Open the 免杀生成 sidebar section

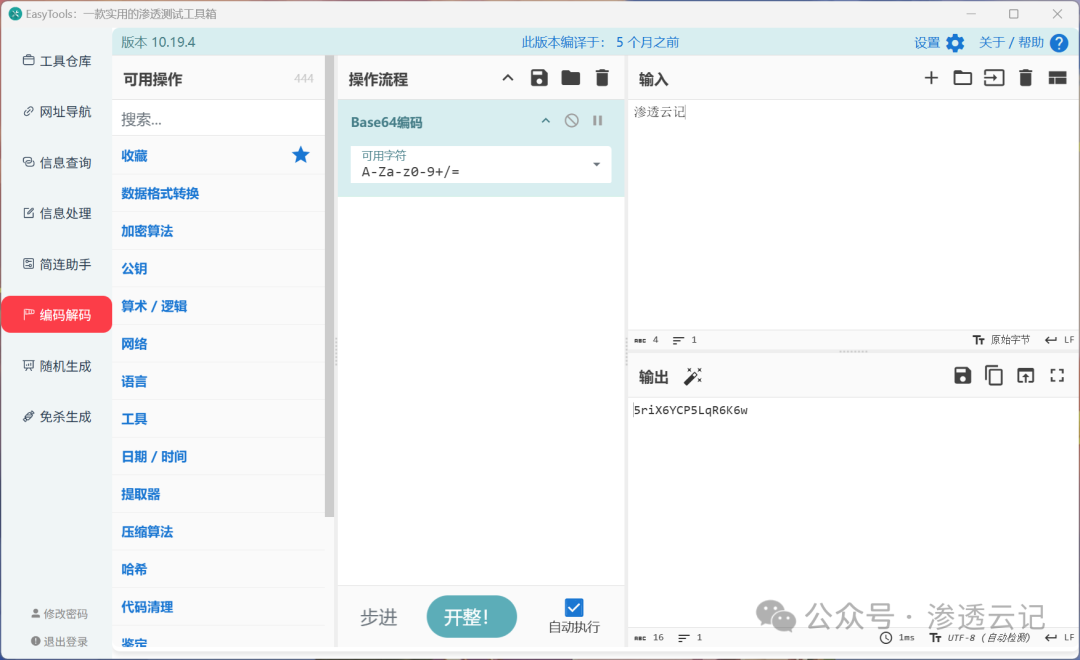[x=57, y=417]
